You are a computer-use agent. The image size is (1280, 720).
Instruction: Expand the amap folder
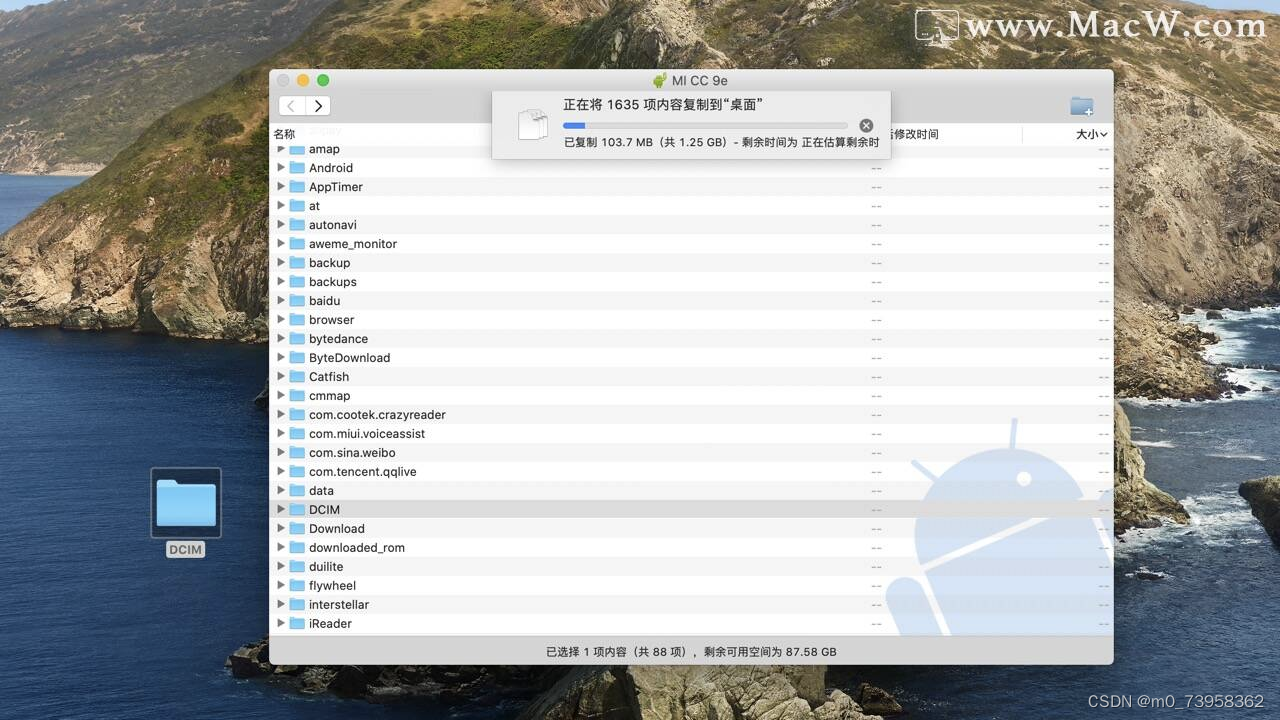point(281,149)
